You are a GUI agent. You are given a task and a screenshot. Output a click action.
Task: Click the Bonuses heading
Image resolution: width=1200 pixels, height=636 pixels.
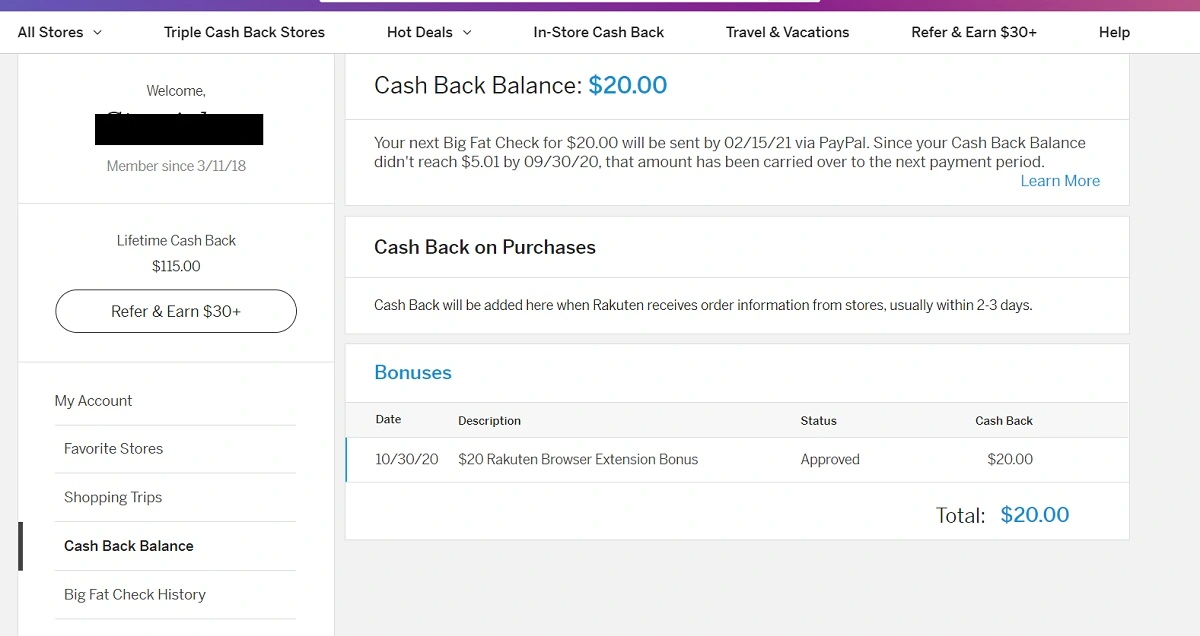click(413, 373)
